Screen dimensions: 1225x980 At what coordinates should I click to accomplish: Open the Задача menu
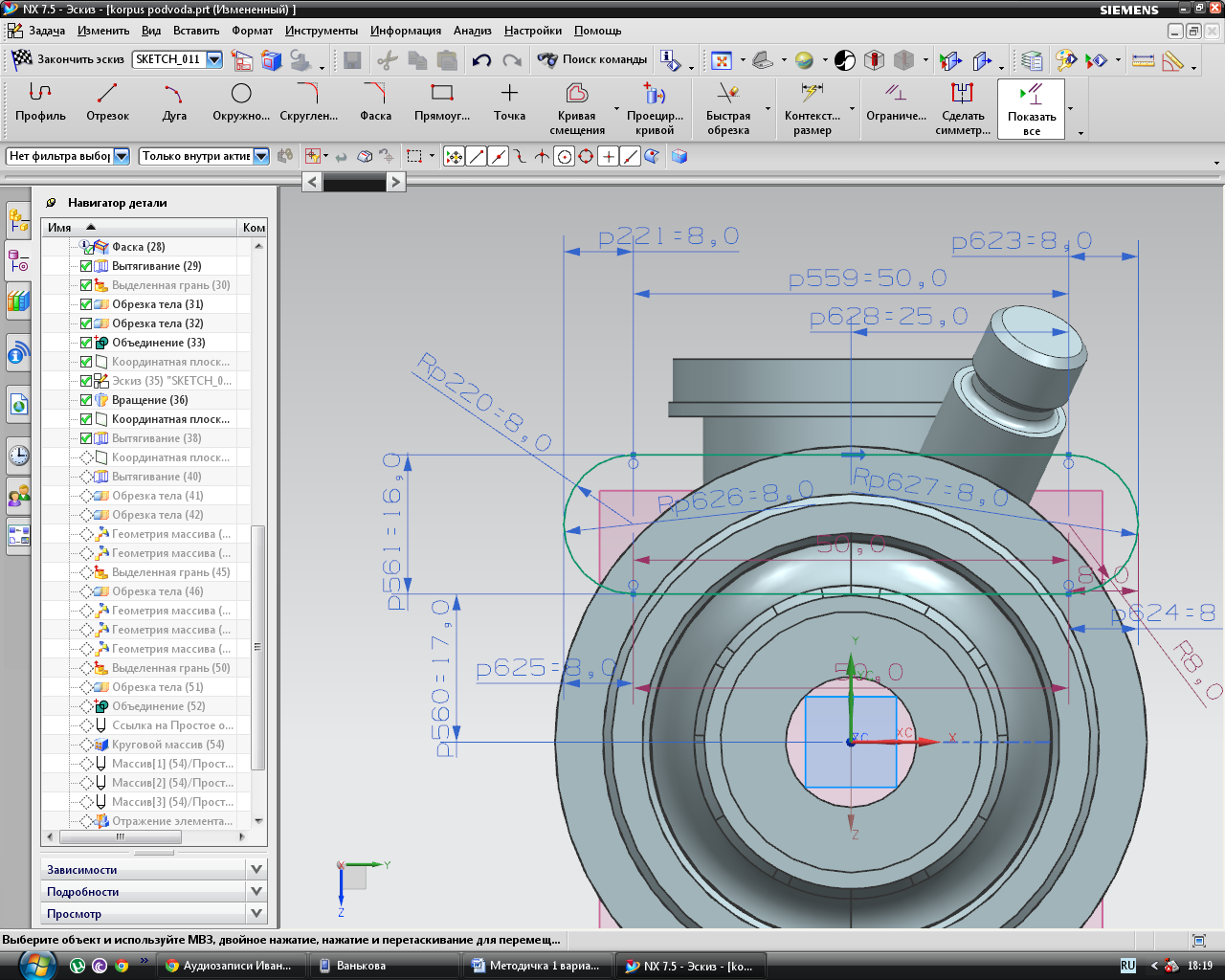pos(47,31)
